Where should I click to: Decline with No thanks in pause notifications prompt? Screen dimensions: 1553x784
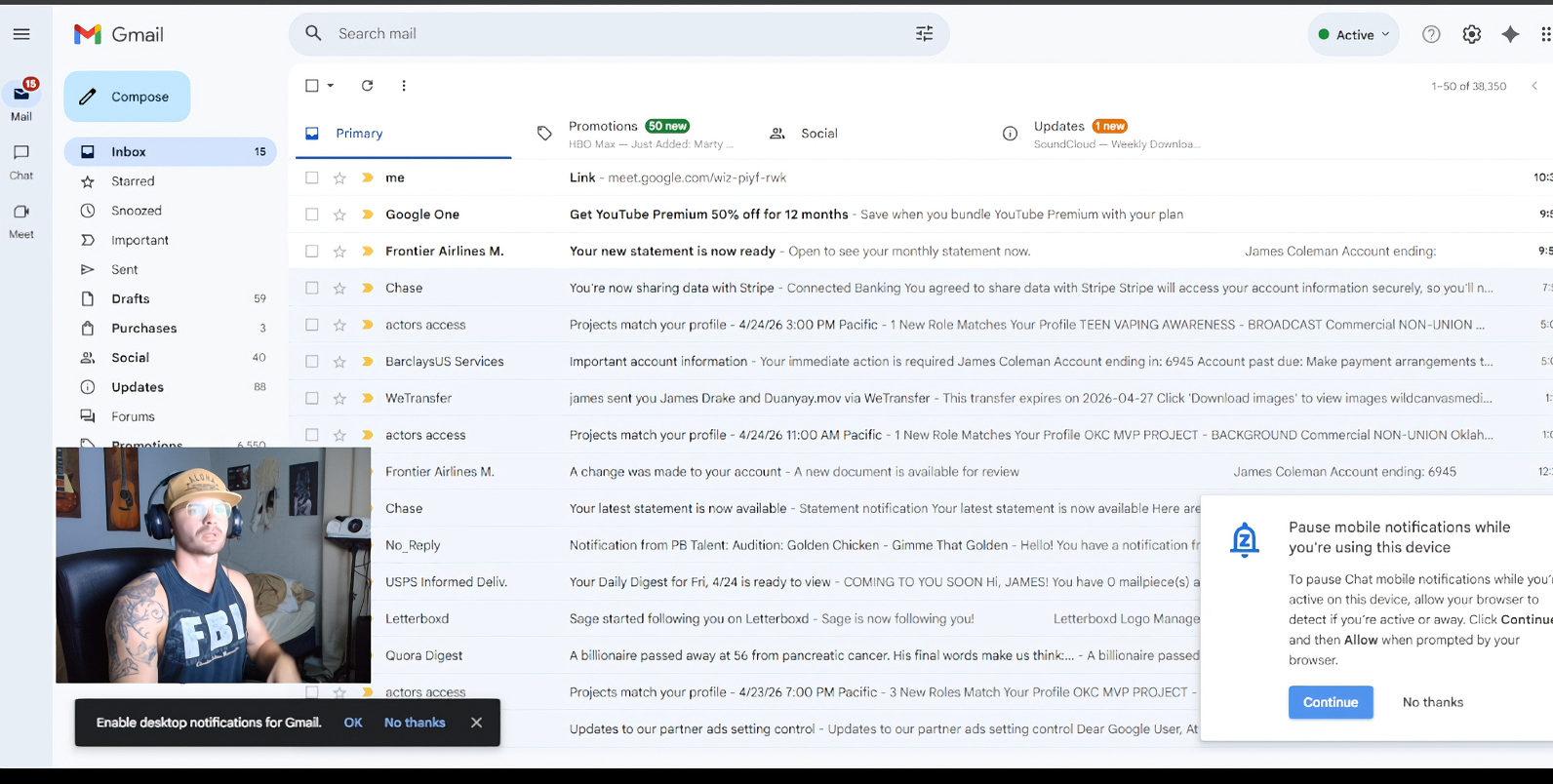tap(1433, 702)
